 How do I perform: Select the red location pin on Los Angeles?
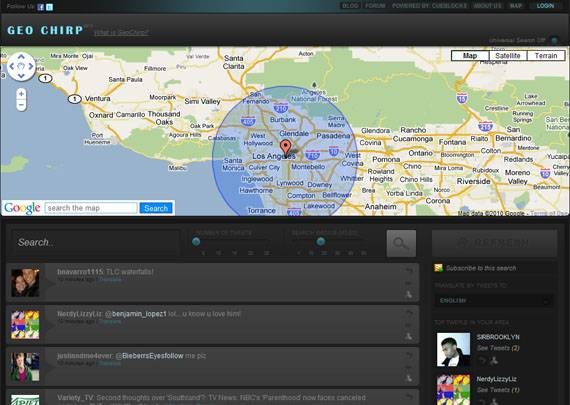[286, 148]
